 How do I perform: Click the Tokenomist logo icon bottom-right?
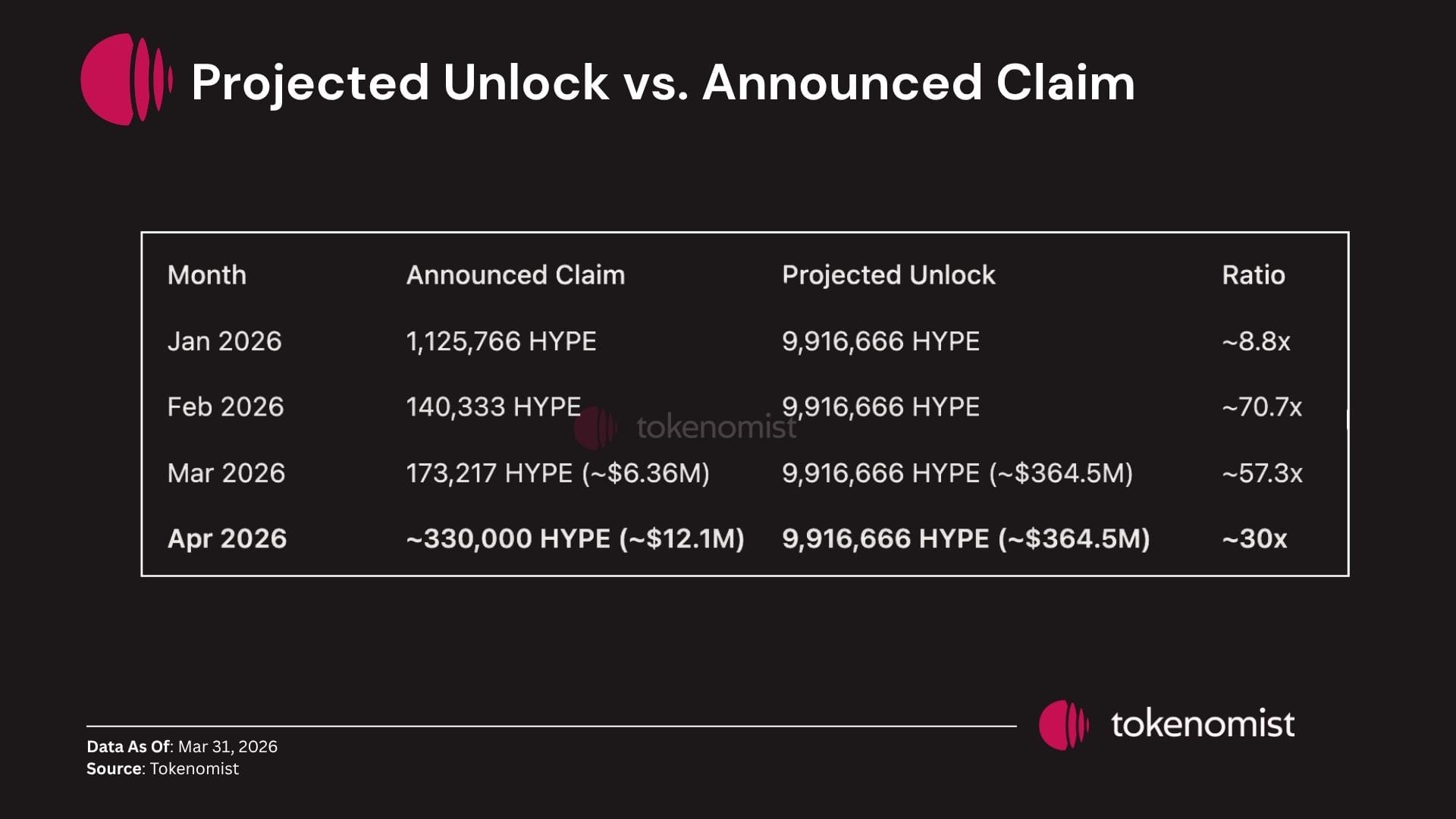click(1063, 725)
